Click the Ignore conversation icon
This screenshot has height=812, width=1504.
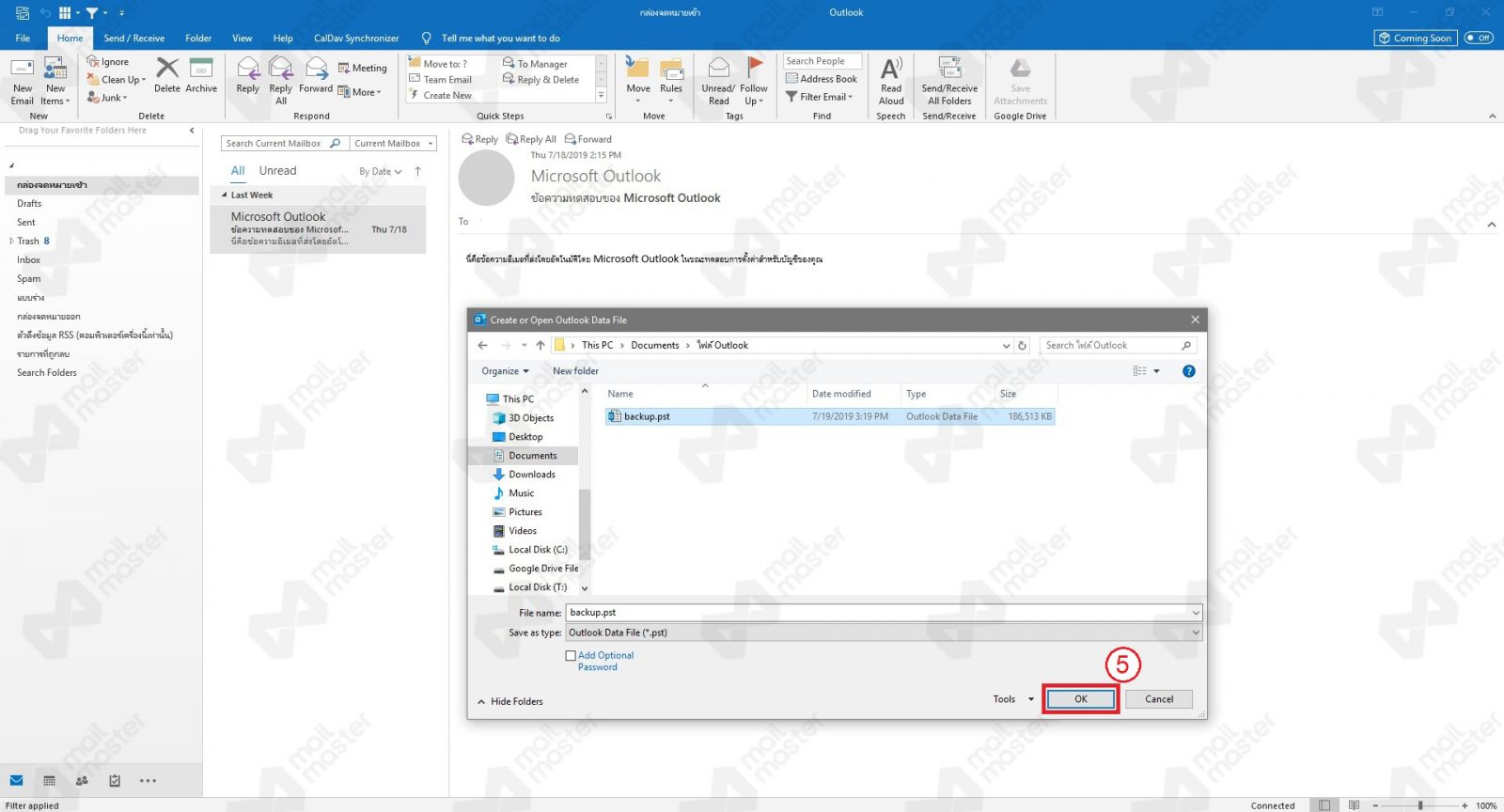click(108, 62)
